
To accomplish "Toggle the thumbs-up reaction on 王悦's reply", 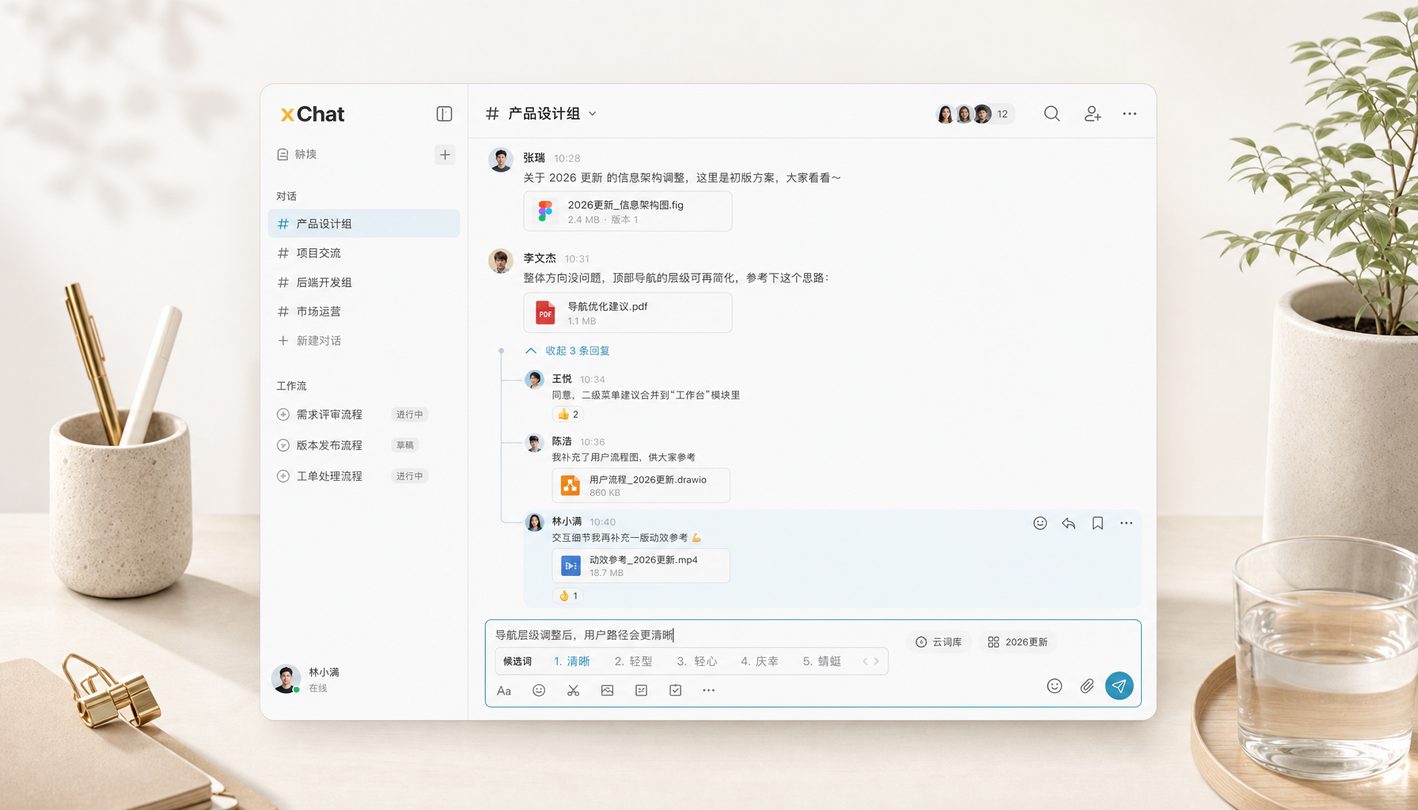I will (x=567, y=414).
